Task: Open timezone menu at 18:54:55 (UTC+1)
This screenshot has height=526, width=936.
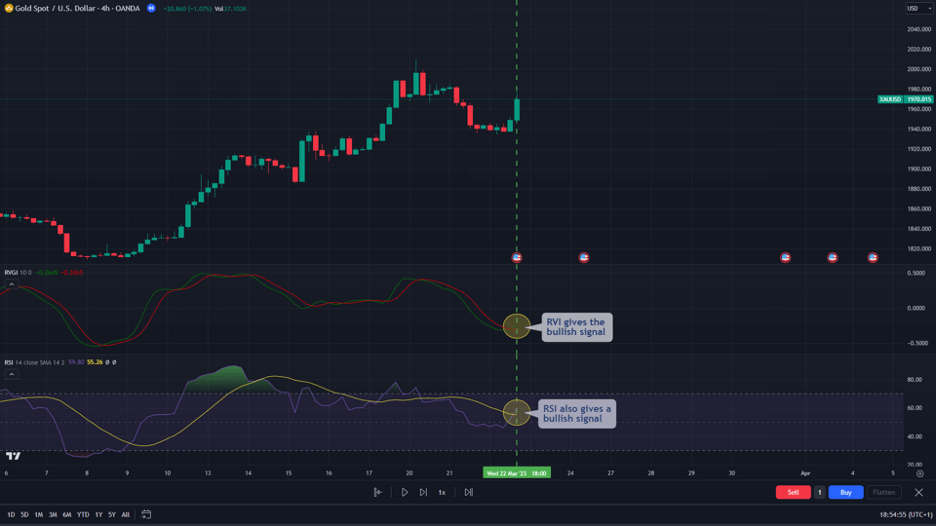Action: [906, 515]
